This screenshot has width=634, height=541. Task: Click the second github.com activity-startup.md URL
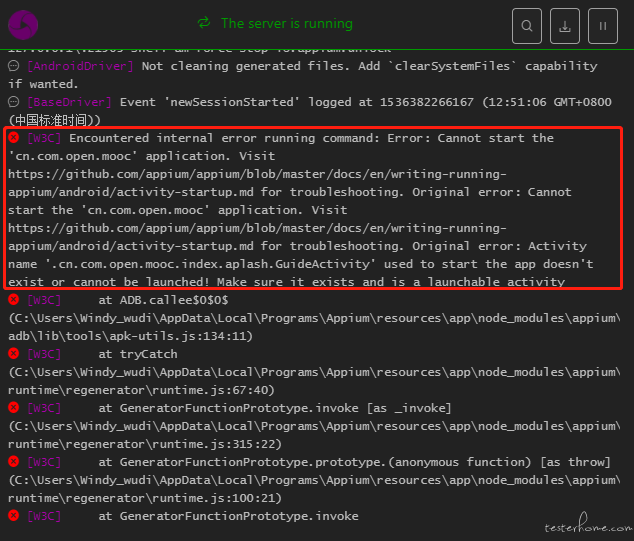[x=257, y=237]
